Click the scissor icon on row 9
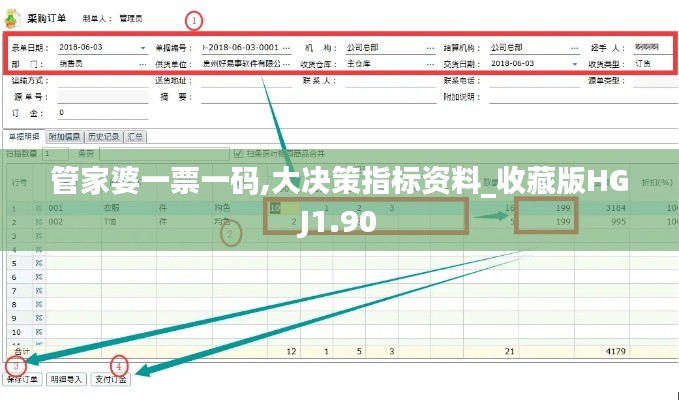 click(x=39, y=318)
